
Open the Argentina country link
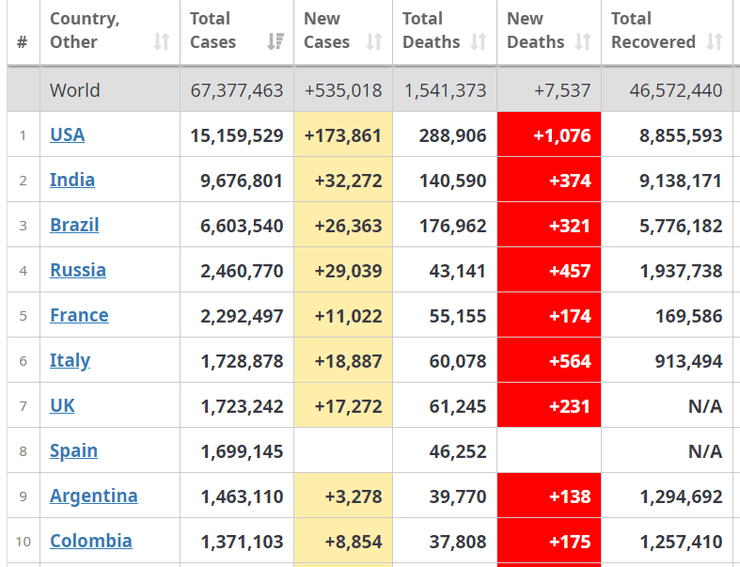94,496
